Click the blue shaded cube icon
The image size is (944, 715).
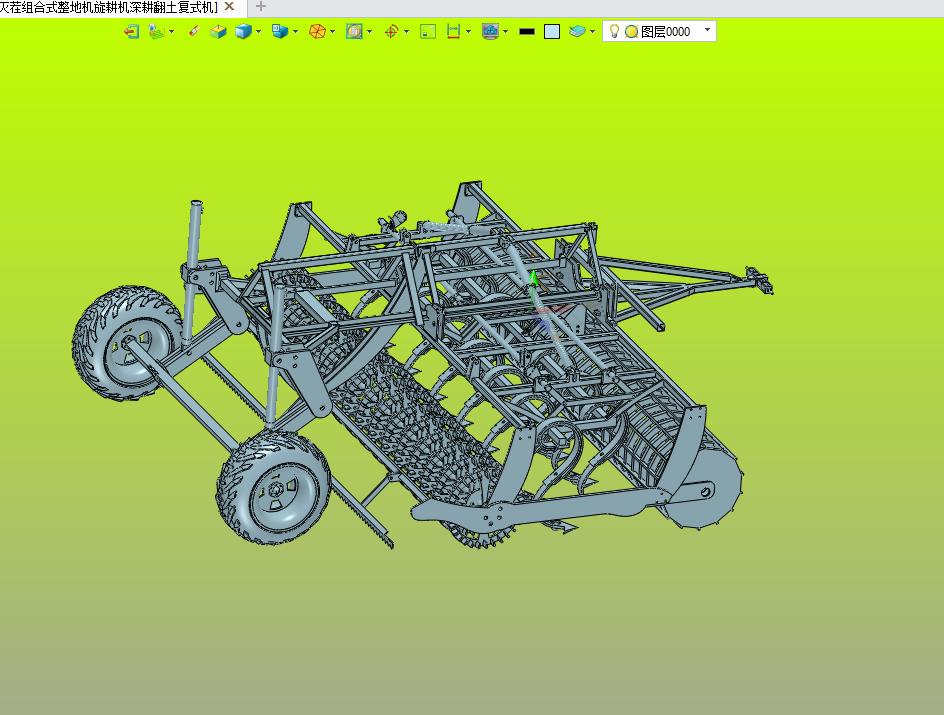click(x=242, y=32)
